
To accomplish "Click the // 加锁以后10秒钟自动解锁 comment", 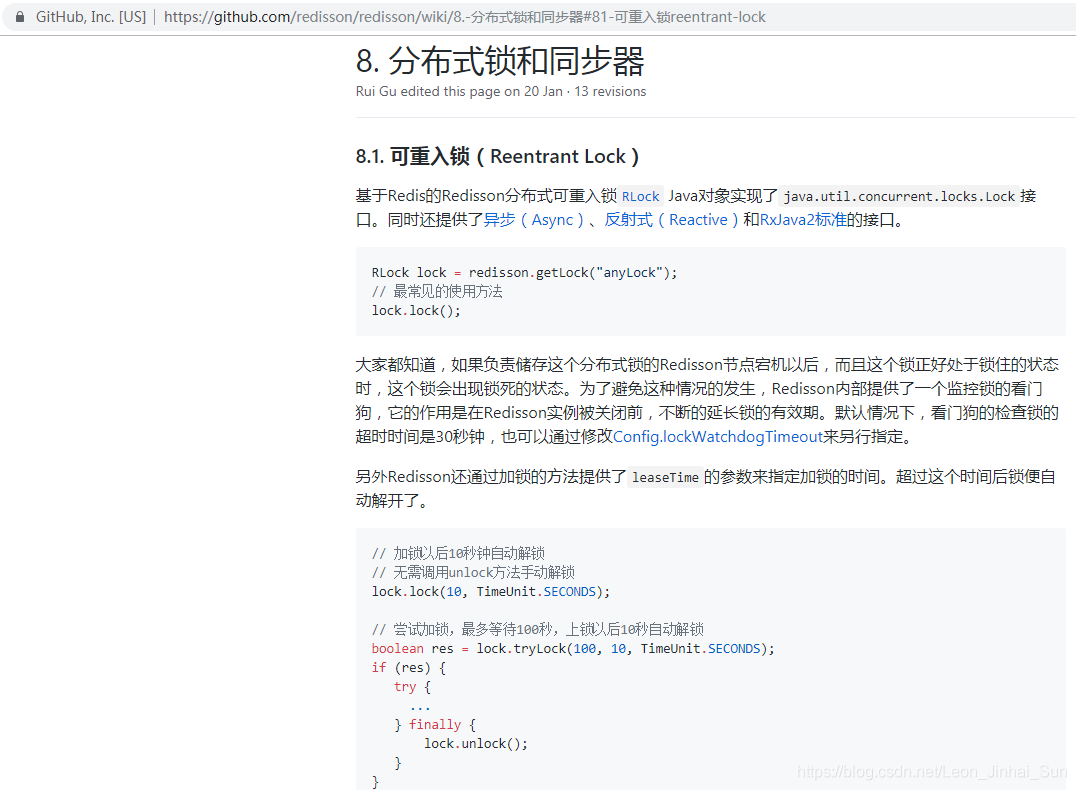I will (x=458, y=553).
